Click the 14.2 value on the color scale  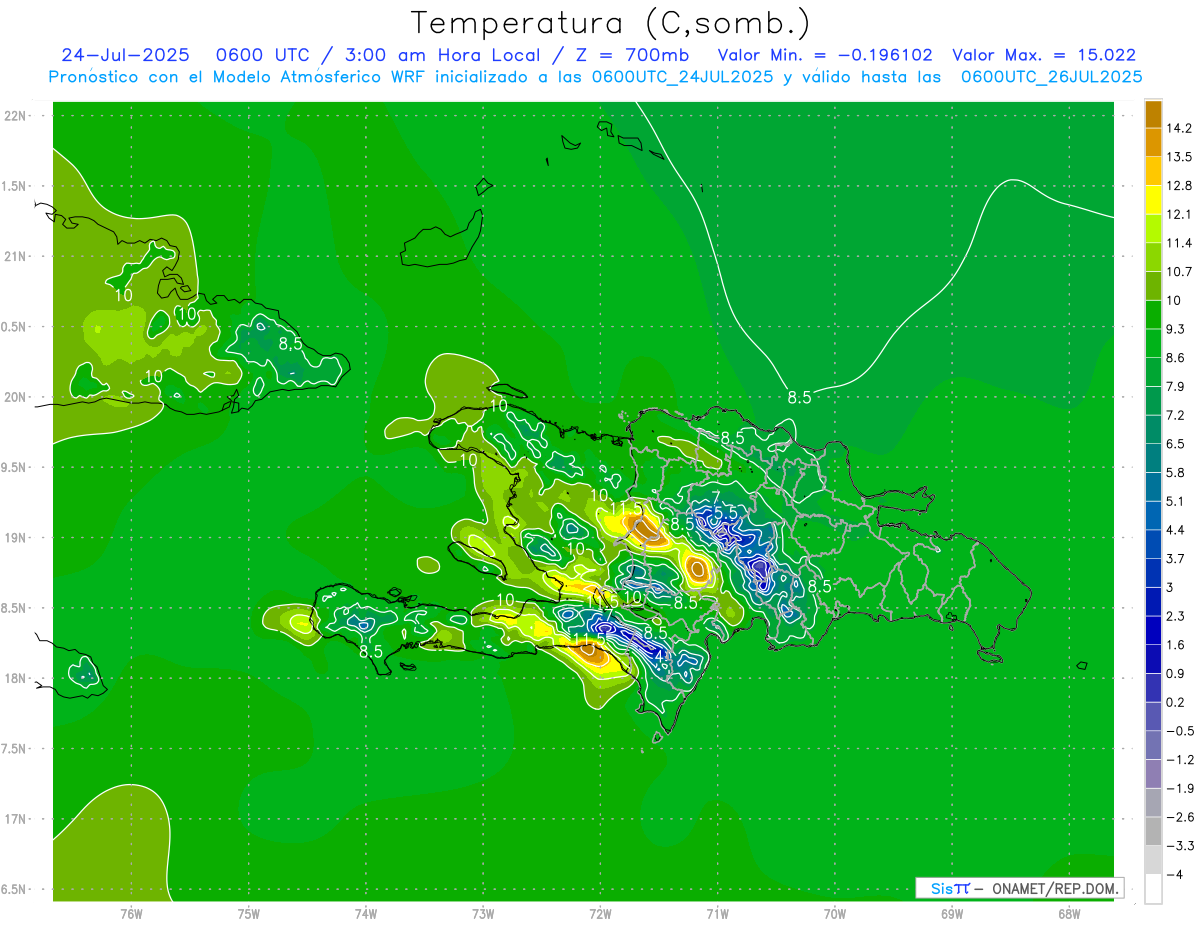[1179, 128]
